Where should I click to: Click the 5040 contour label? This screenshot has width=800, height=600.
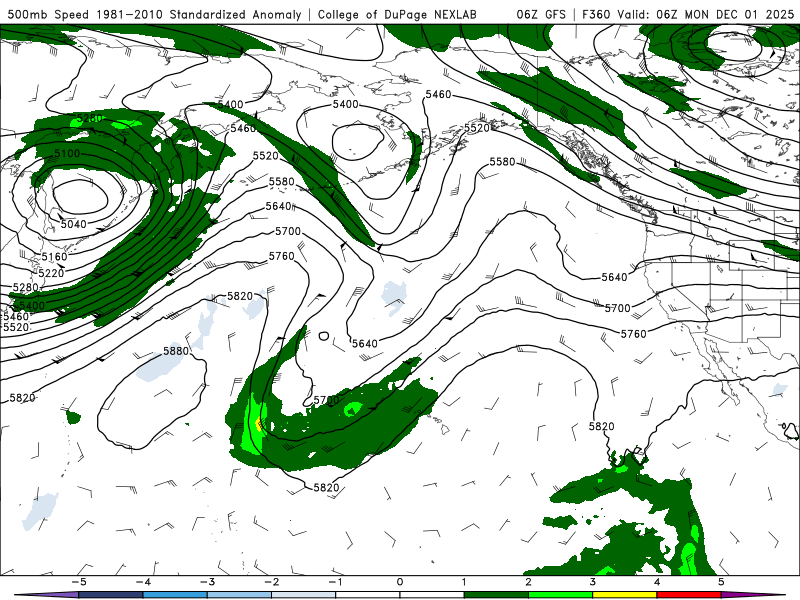click(x=73, y=224)
